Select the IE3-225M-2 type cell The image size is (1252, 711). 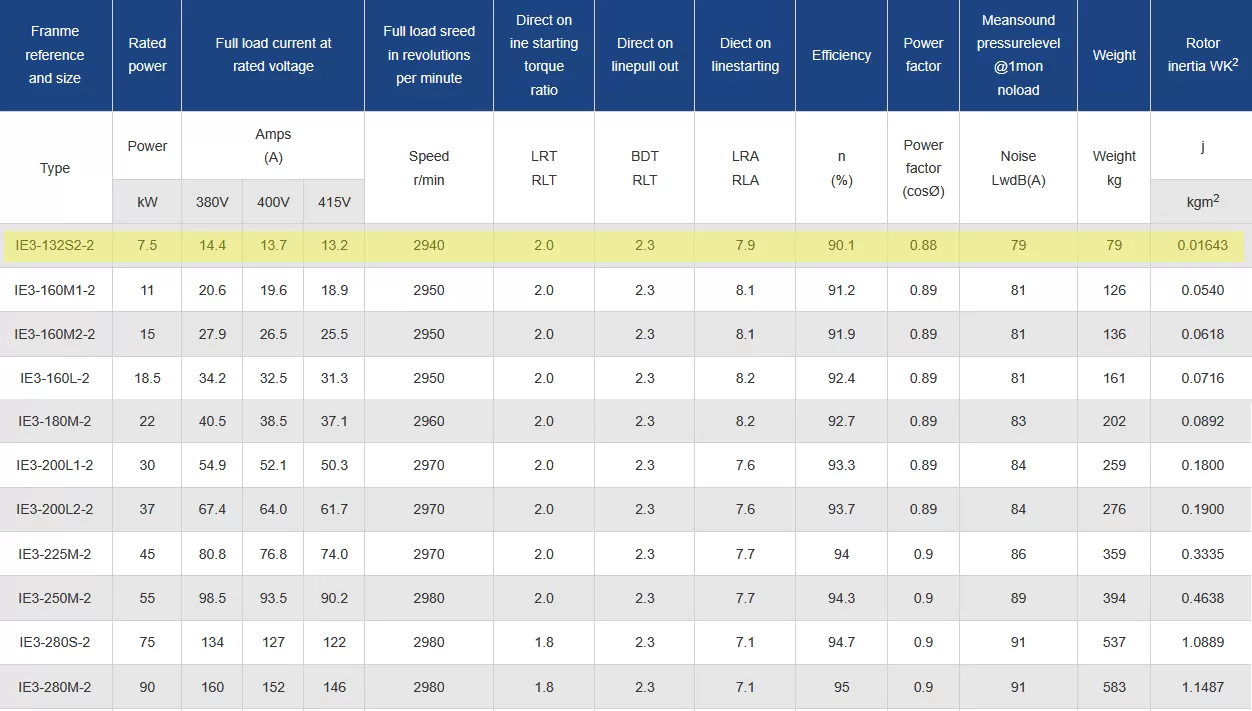(55, 554)
